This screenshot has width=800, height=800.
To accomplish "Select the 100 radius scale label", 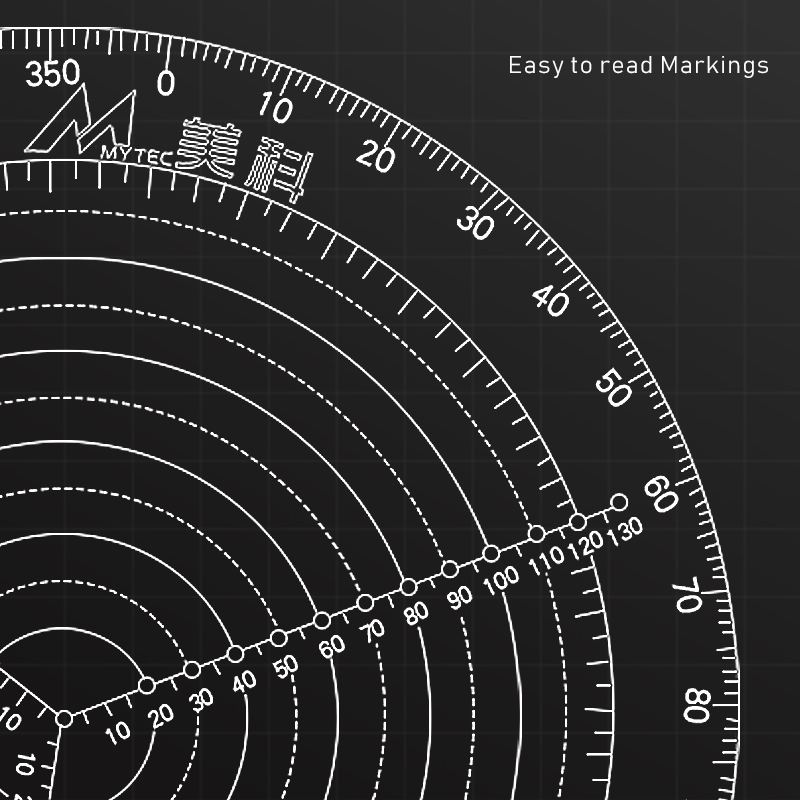I will (x=501, y=581).
